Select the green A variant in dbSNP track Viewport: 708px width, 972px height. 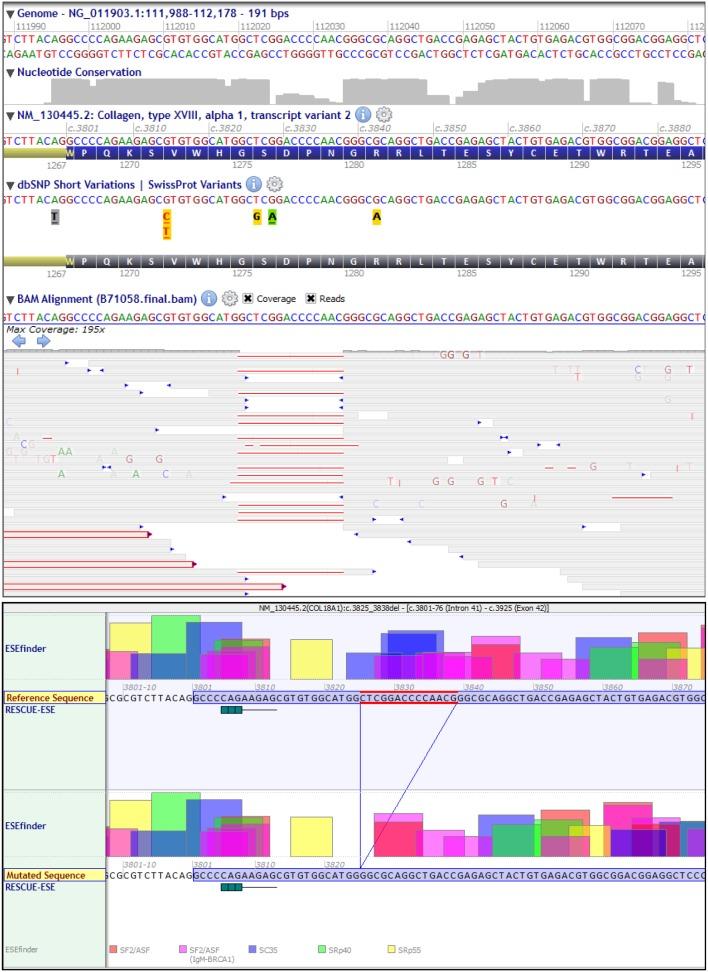272,216
